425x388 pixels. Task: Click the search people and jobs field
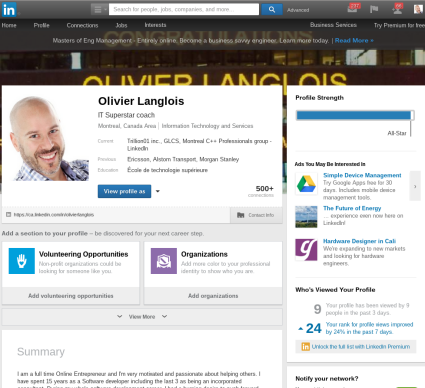(184, 9)
